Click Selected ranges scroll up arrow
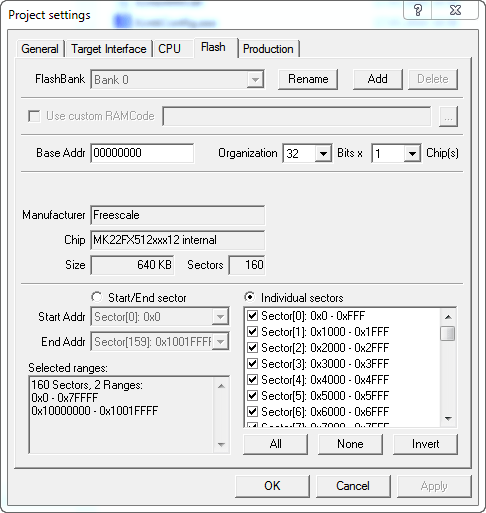The height and width of the screenshot is (513, 486). tap(221, 386)
